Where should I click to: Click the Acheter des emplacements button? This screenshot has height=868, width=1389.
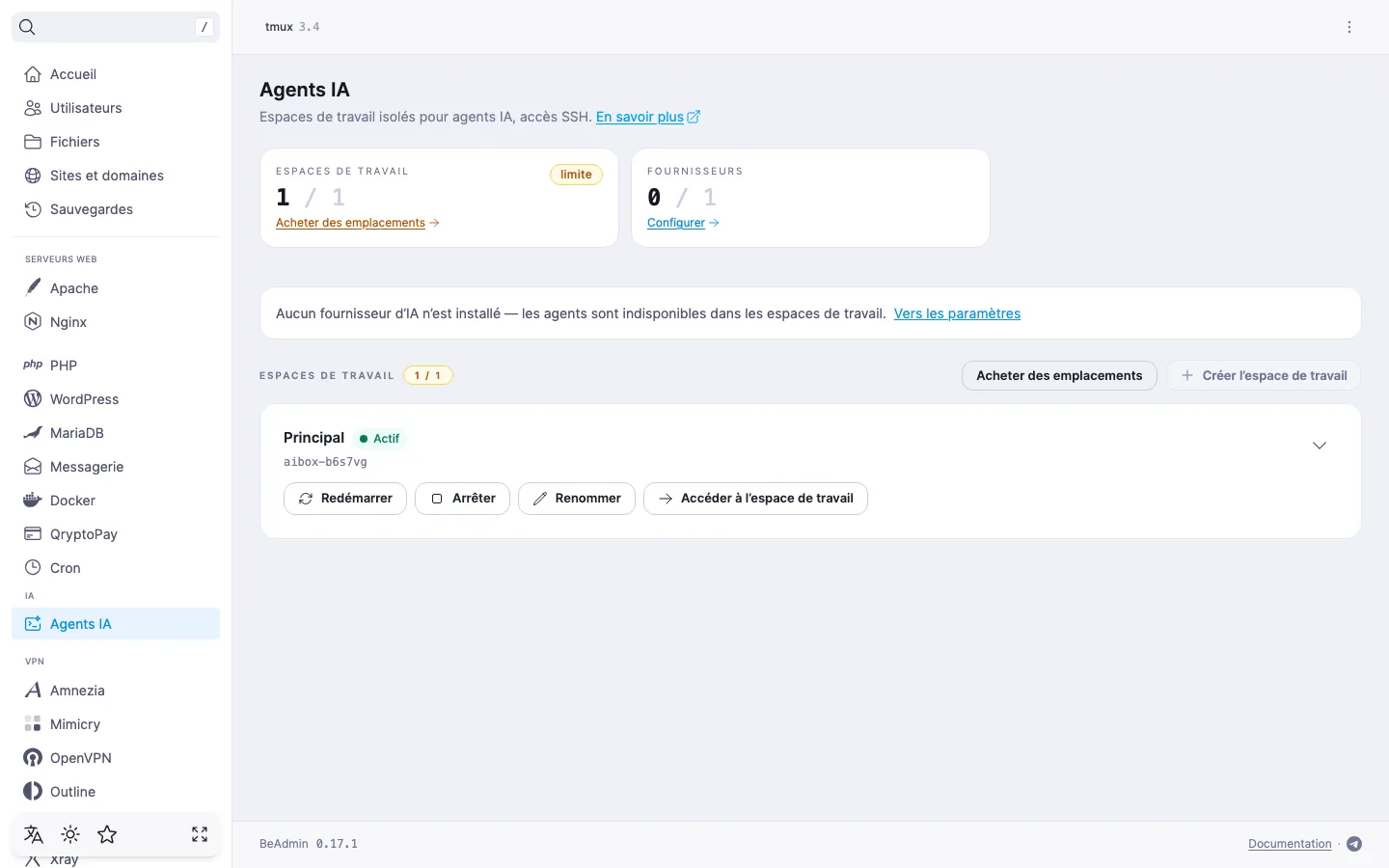point(1059,375)
